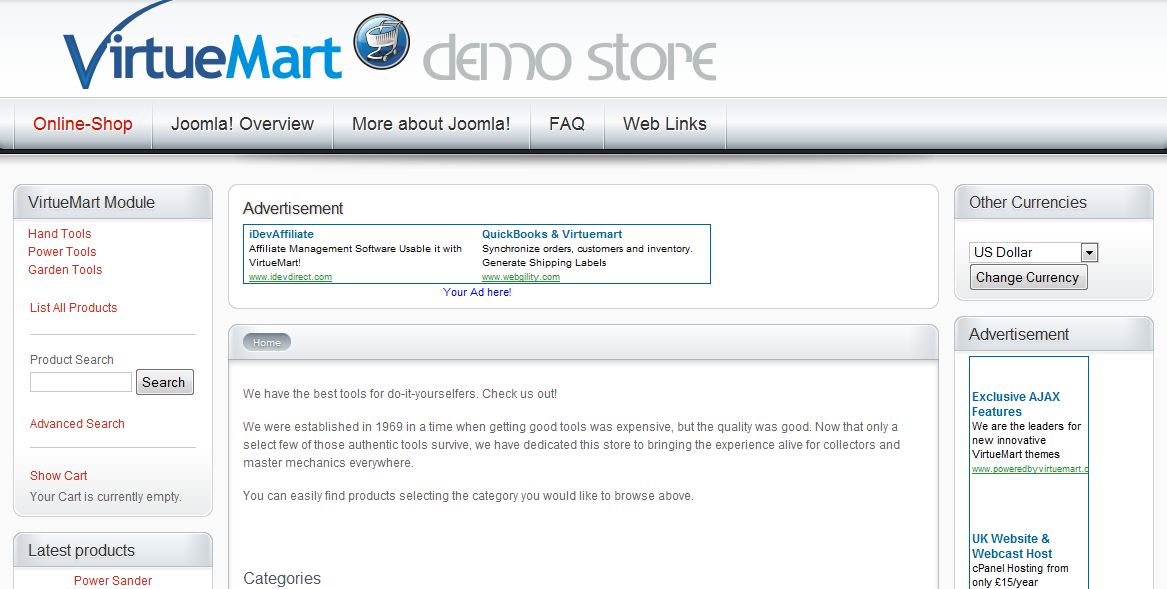Screen dimensions: 1167x589
Task: Browse the Power Tools category
Action: [62, 252]
